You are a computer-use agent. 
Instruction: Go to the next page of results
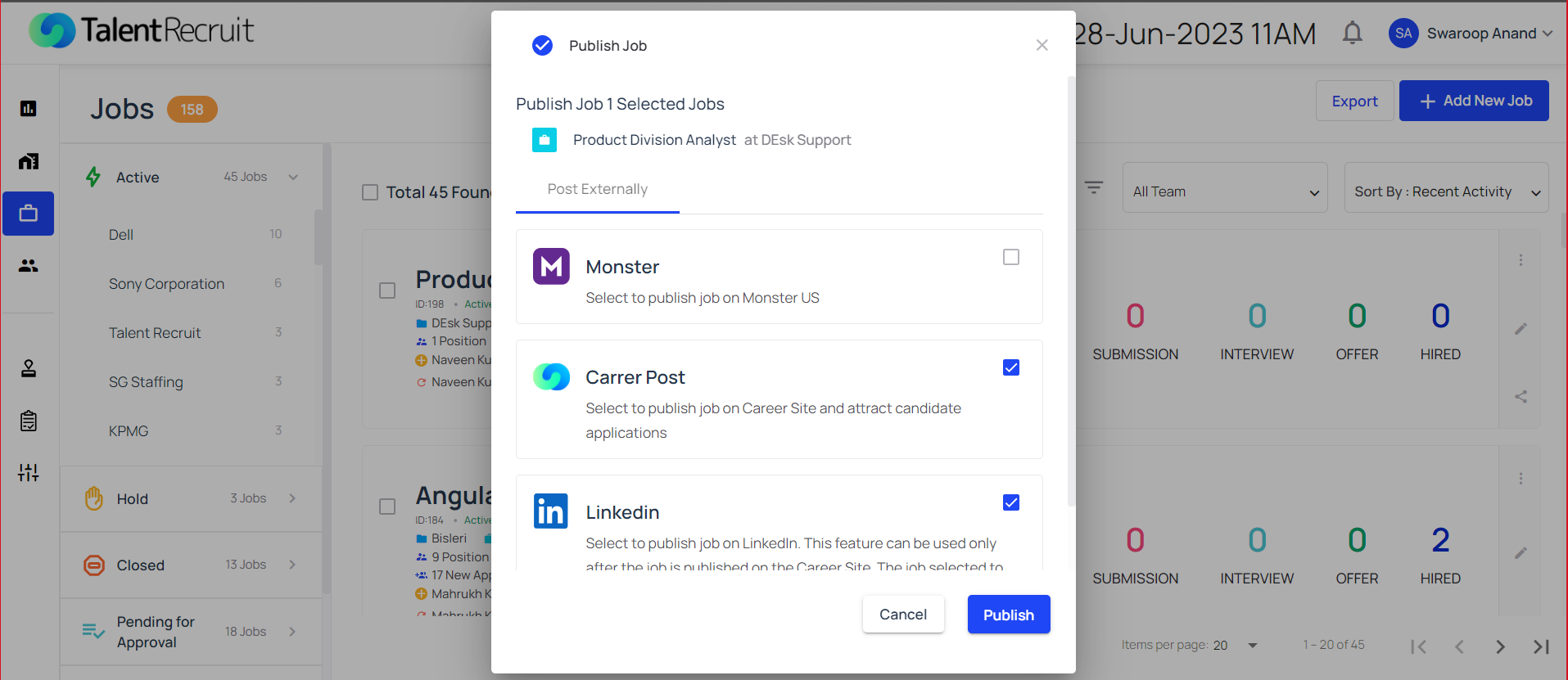tap(1500, 646)
